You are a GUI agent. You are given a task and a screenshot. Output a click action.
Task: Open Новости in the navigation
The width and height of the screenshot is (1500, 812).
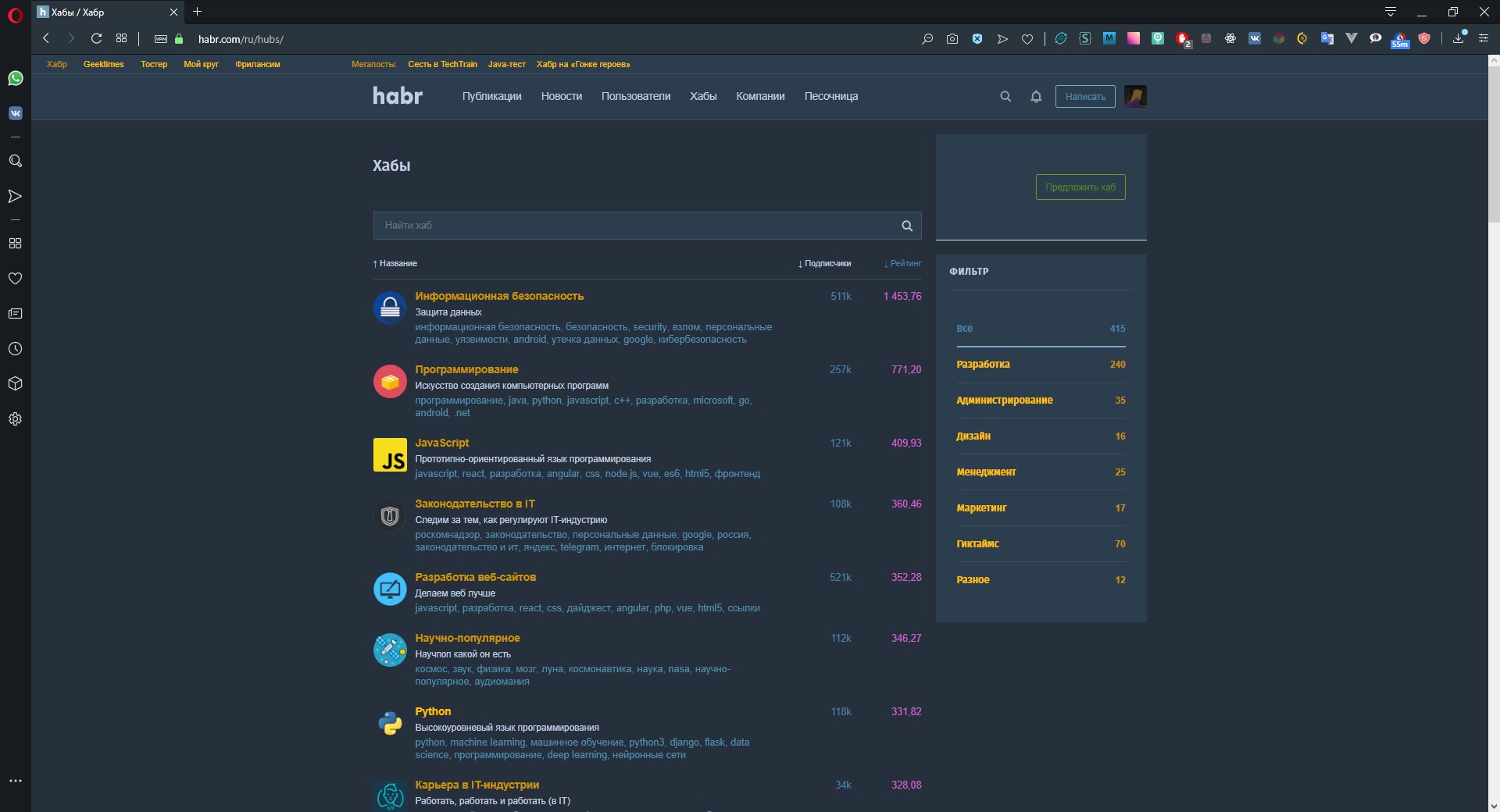pyautogui.click(x=562, y=96)
